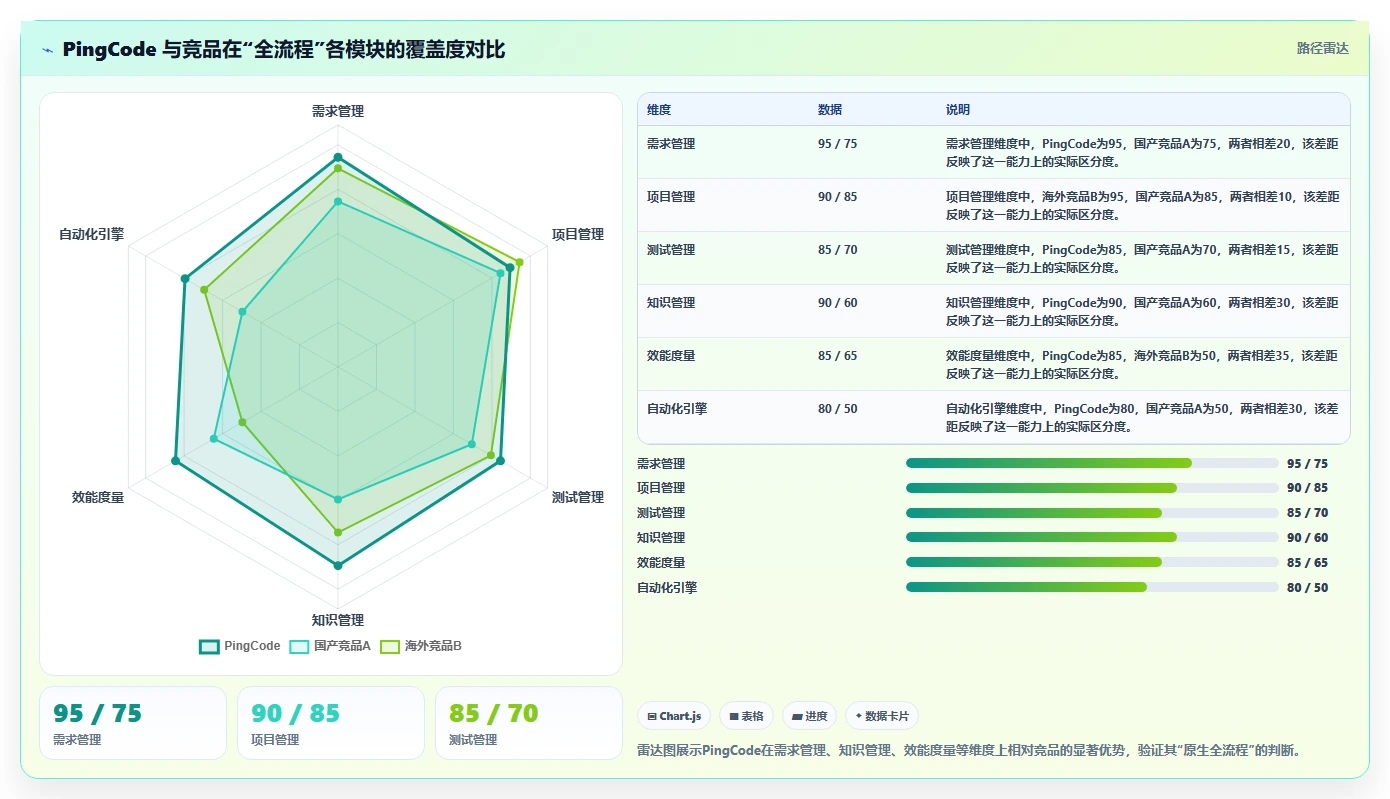This screenshot has width=1390, height=799.
Task: Toggle the 海外竞品B legend swatch
Action: pos(389,646)
